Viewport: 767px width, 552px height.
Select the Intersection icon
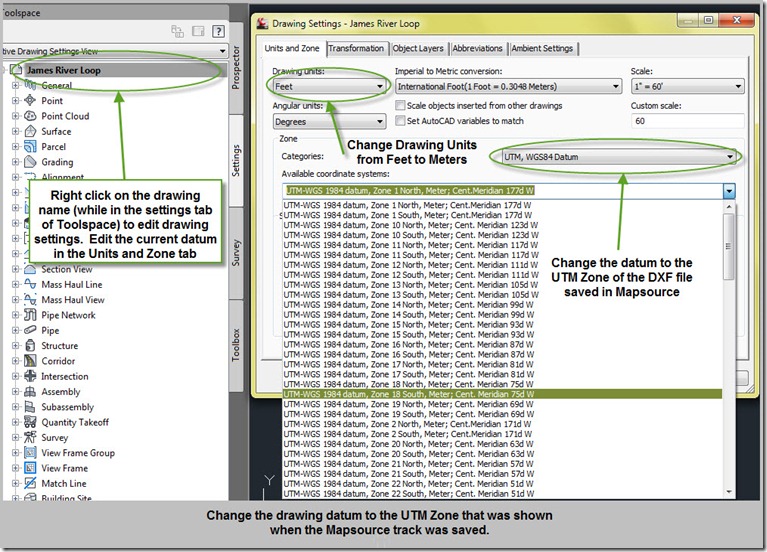(x=30, y=376)
